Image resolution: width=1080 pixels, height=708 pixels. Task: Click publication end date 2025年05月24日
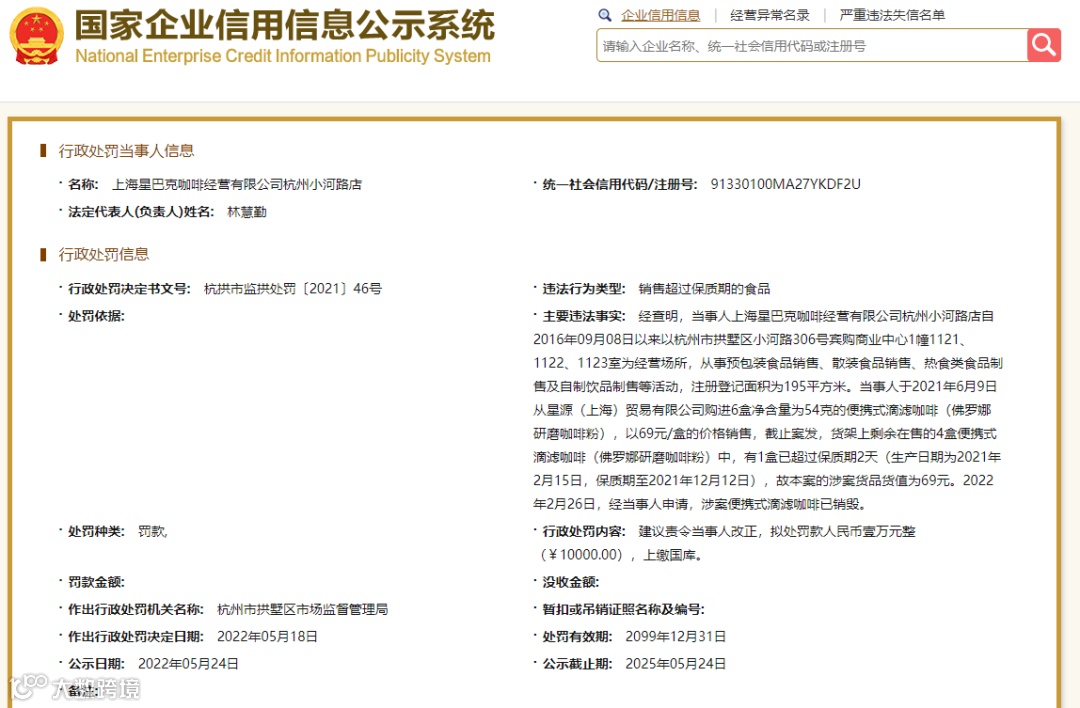click(676, 664)
